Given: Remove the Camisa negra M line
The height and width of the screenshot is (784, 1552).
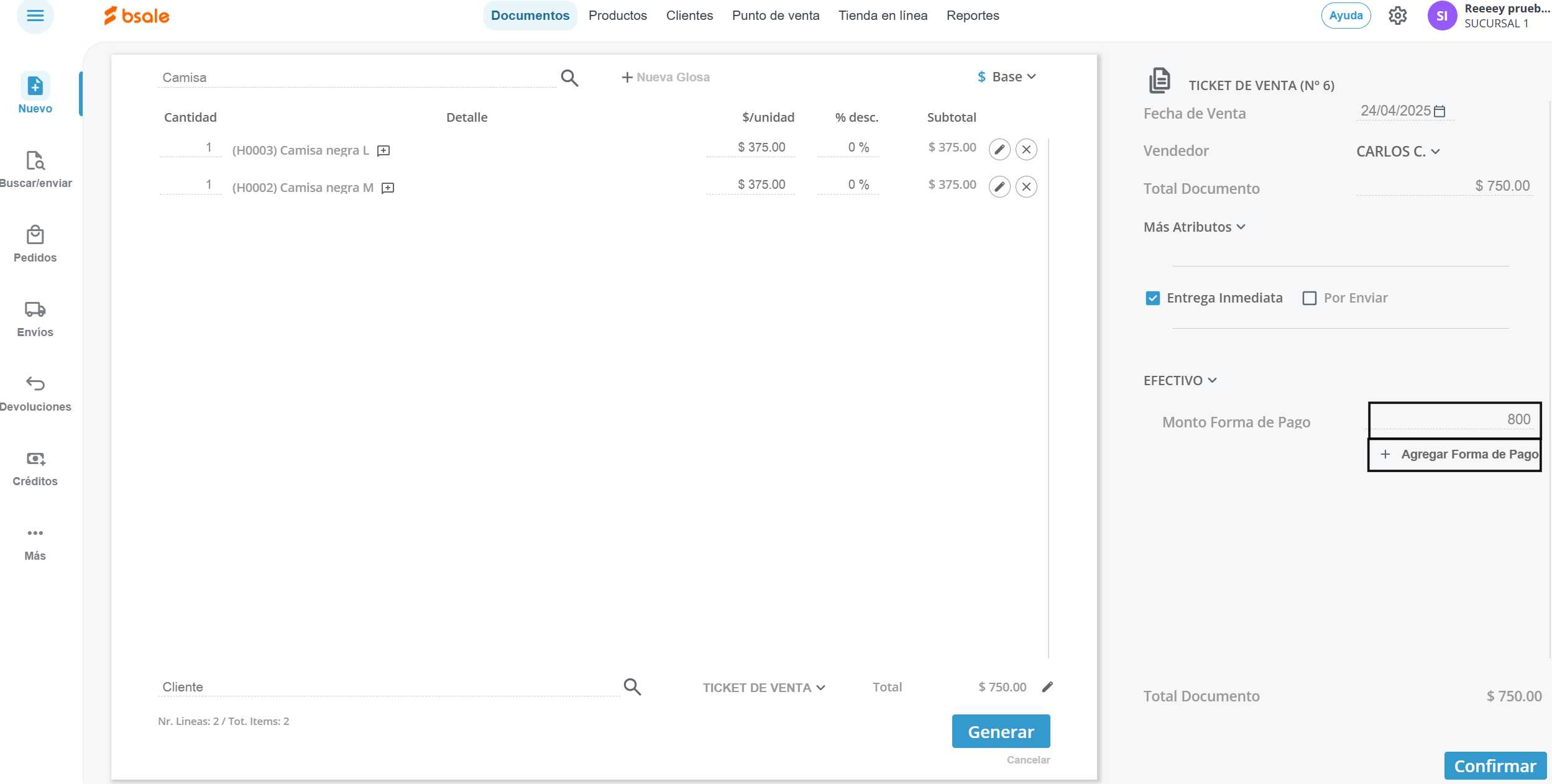Looking at the screenshot, I should (1026, 187).
